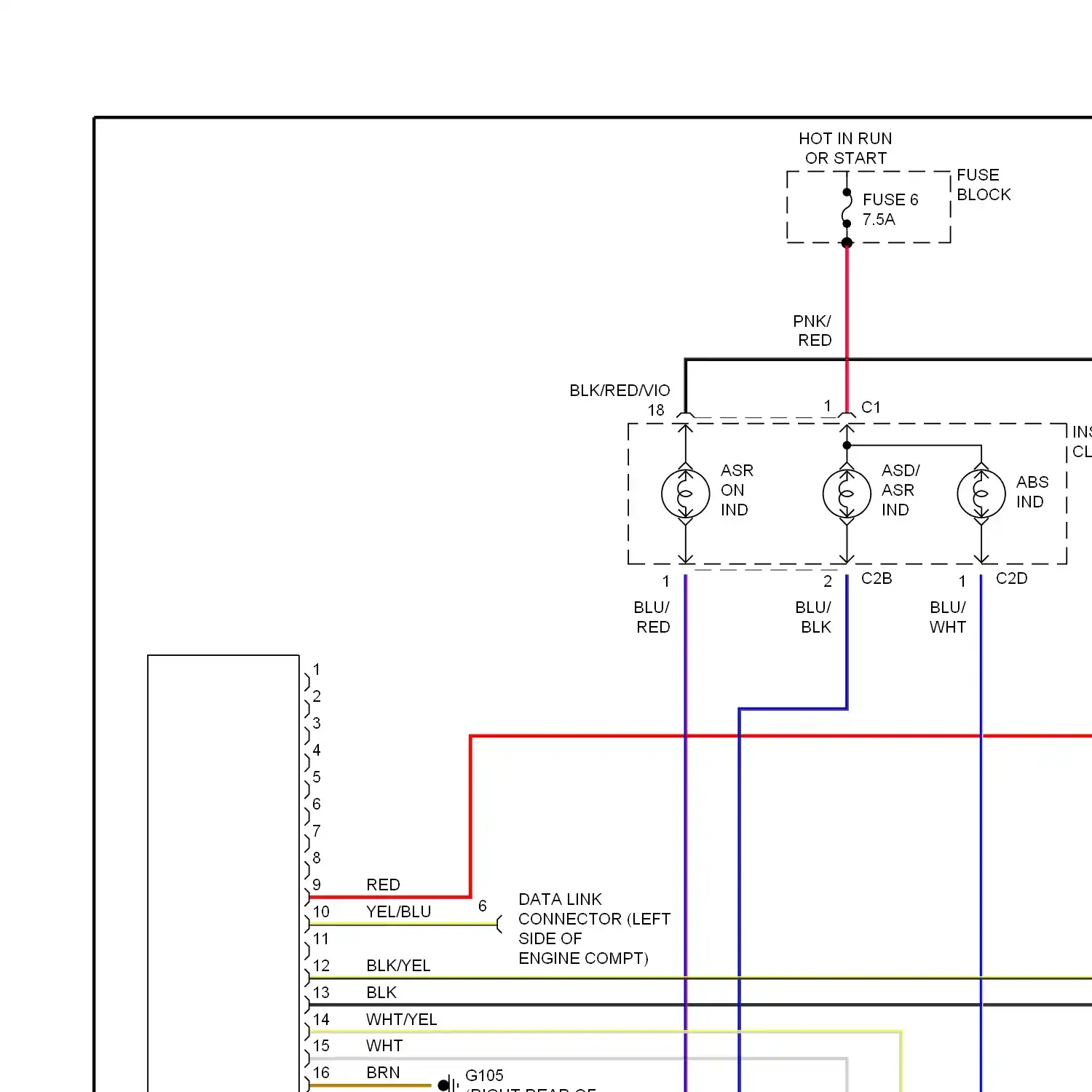Click the 'BLK' label at pin 13
This screenshot has height=1092, width=1092.
(x=381, y=992)
